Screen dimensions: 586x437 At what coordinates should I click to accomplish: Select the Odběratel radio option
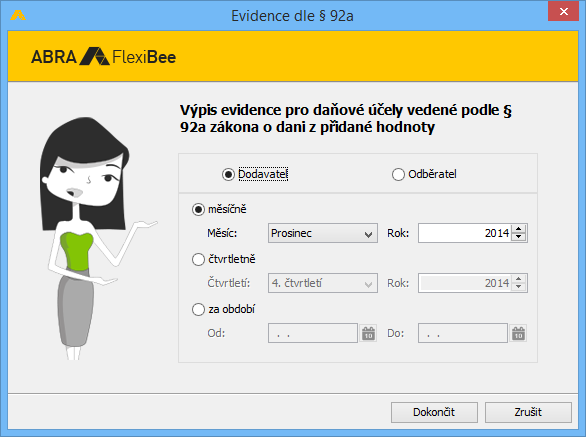click(x=424, y=174)
